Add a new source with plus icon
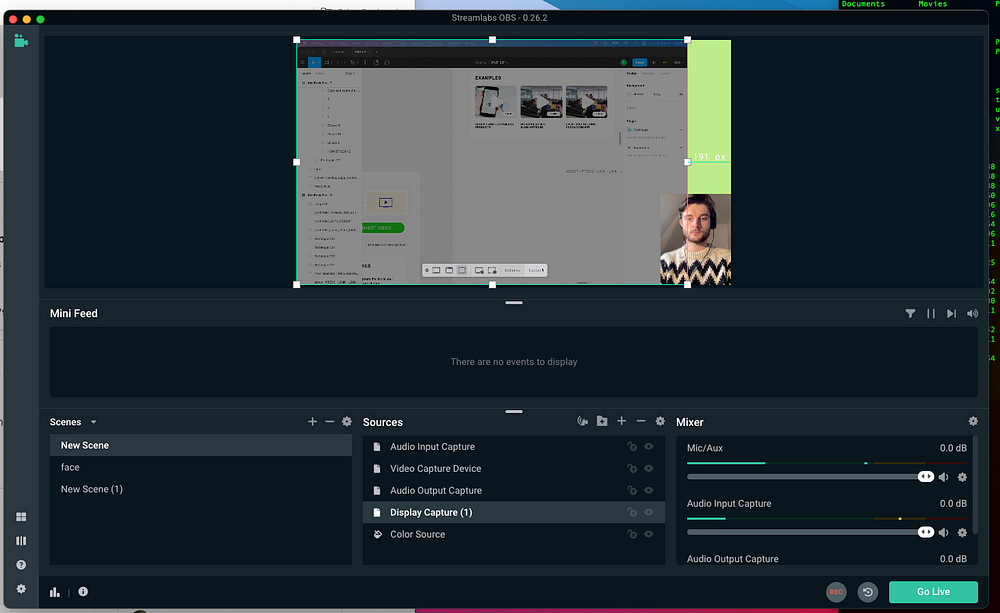Screen dimensions: 1000x613 [x=622, y=422]
